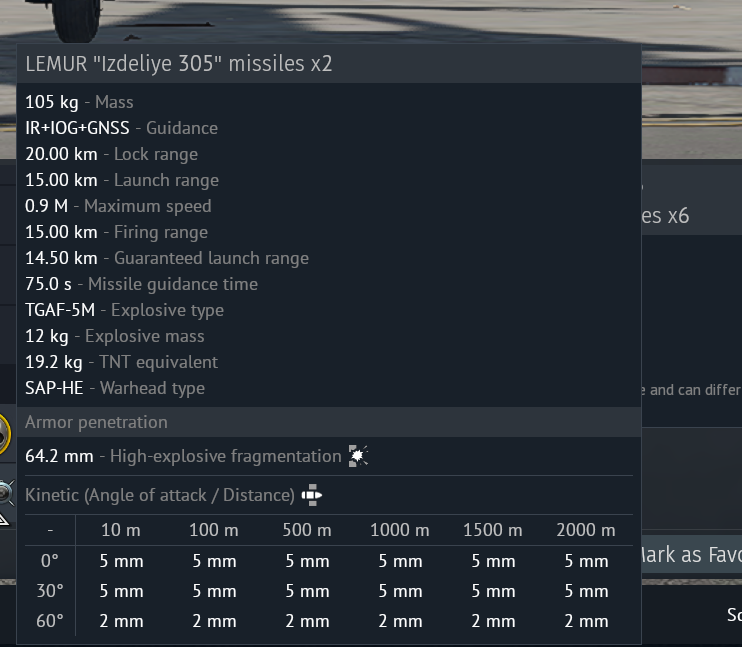Click the 12 kg Explosive mass row
Viewport: 742px width, 647px height.
[115, 337]
